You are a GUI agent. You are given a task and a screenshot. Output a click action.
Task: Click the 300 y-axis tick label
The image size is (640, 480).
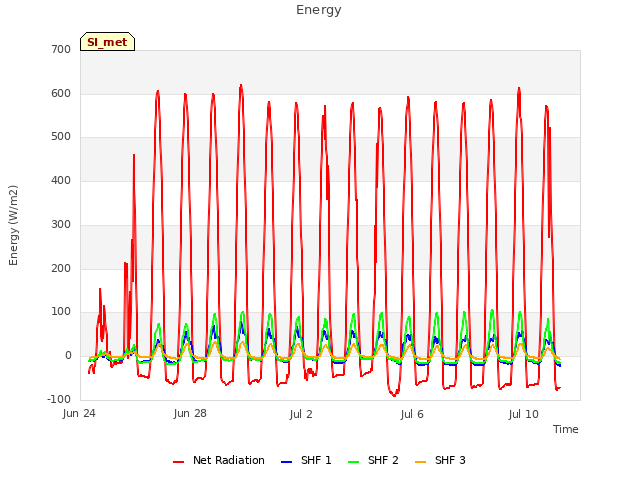click(61, 224)
